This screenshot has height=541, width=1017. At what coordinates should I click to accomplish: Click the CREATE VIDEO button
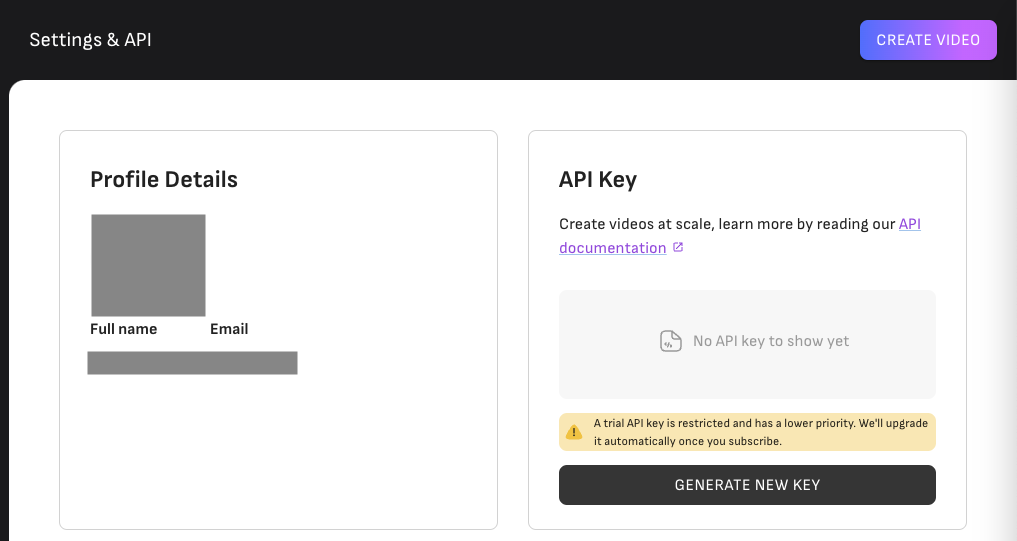coord(927,40)
